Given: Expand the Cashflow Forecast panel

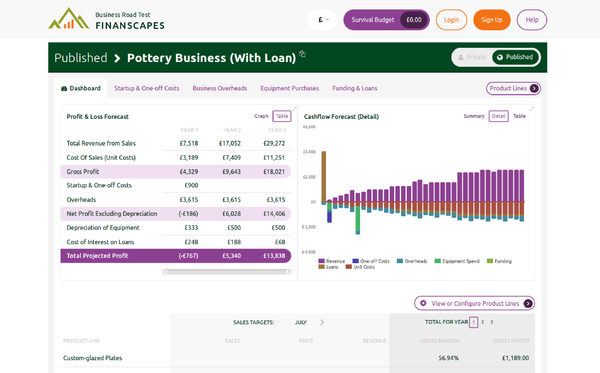Looking at the screenshot, I should click(x=532, y=109).
